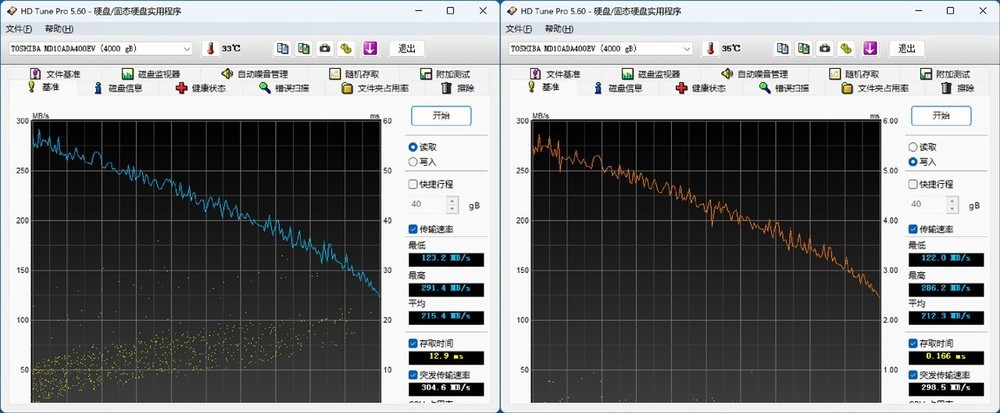The height and width of the screenshot is (413, 1000).
Task: Click the first copy icon in left toolbar
Action: (x=282, y=48)
